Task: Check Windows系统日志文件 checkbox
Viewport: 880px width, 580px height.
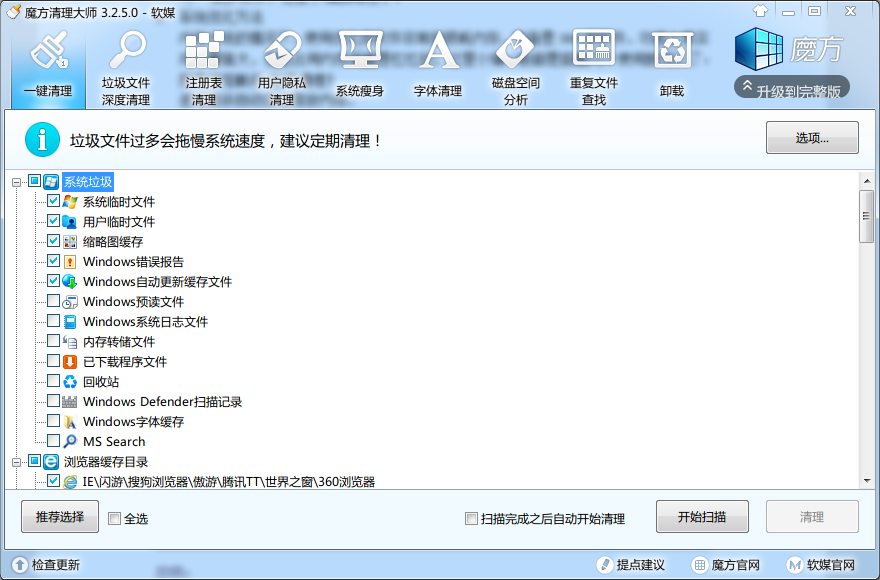Action: coord(53,321)
